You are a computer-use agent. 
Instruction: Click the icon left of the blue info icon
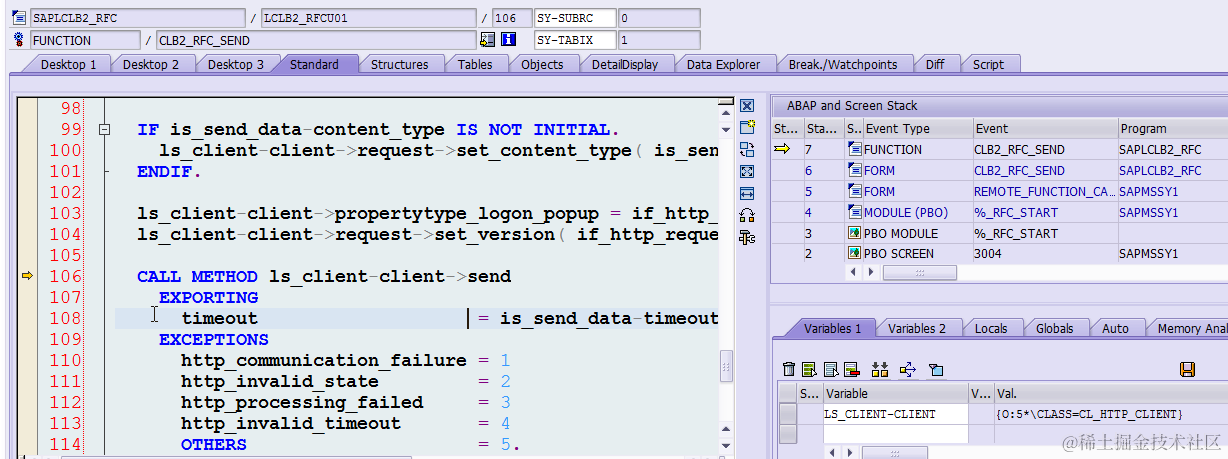[488, 40]
